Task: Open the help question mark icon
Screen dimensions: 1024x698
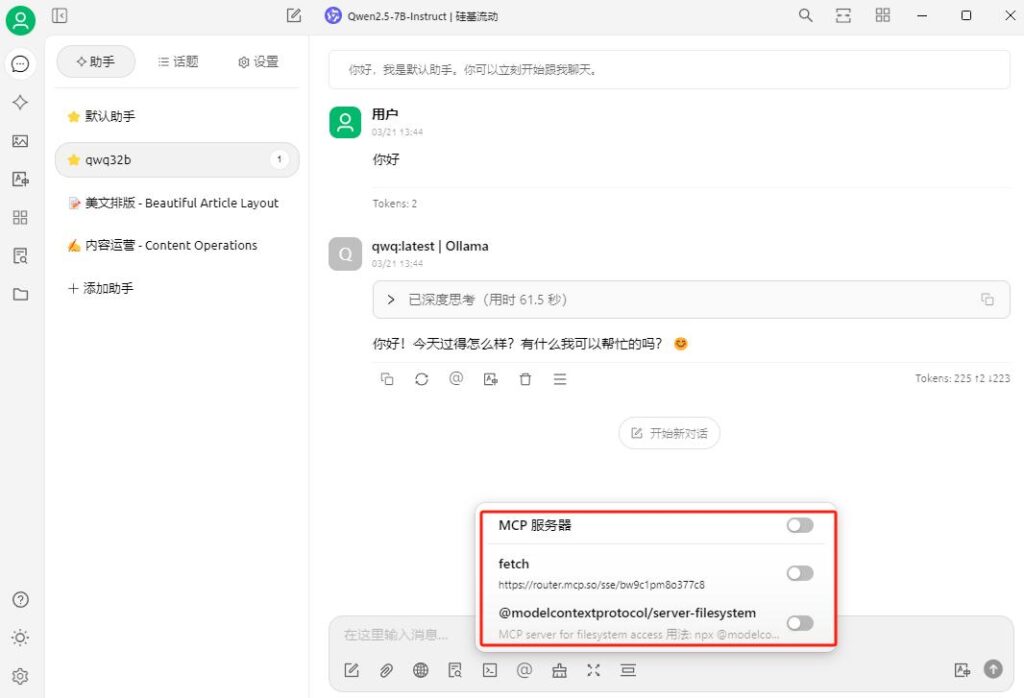Action: click(20, 599)
